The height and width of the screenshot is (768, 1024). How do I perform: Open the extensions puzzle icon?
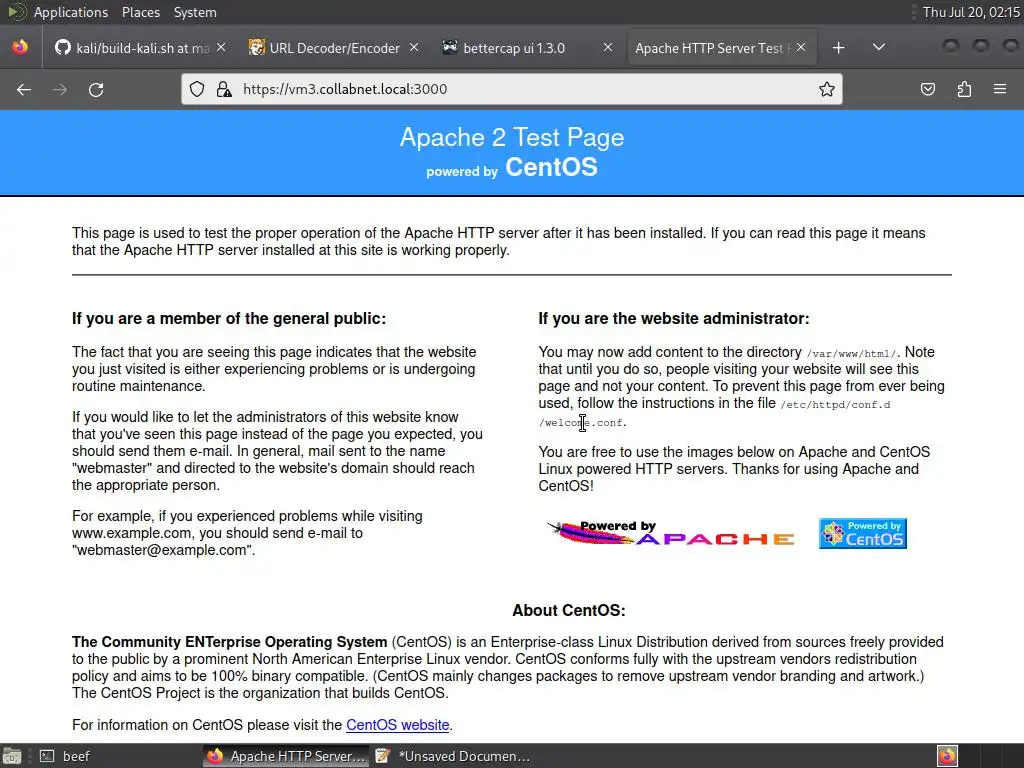coord(964,89)
